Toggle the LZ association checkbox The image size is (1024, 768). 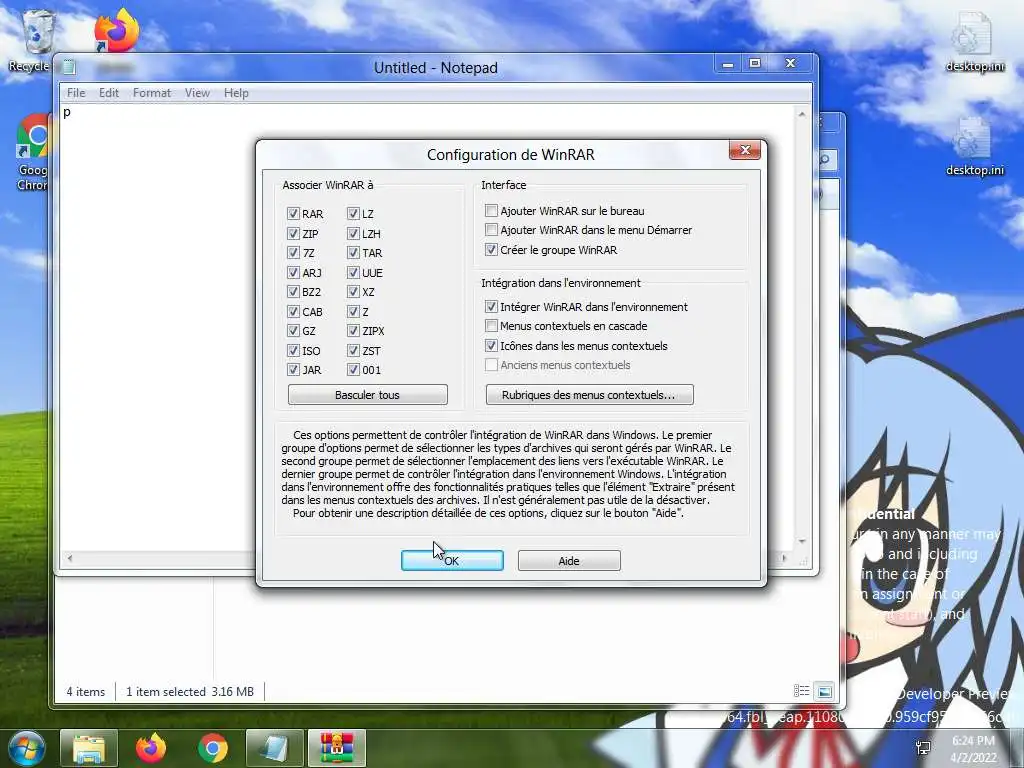point(353,214)
